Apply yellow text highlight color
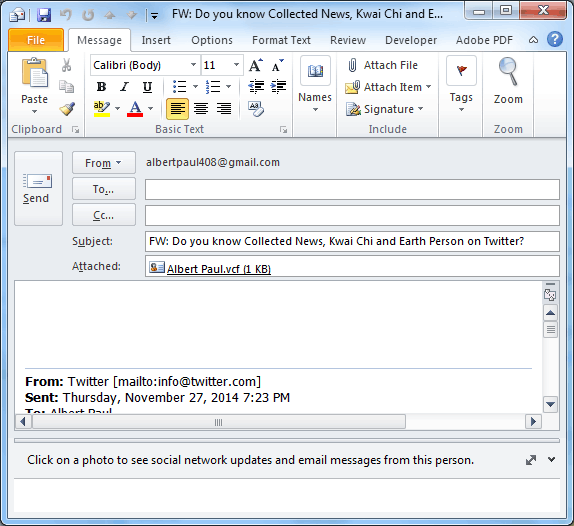Viewport: 574px width, 526px height. tap(102, 109)
